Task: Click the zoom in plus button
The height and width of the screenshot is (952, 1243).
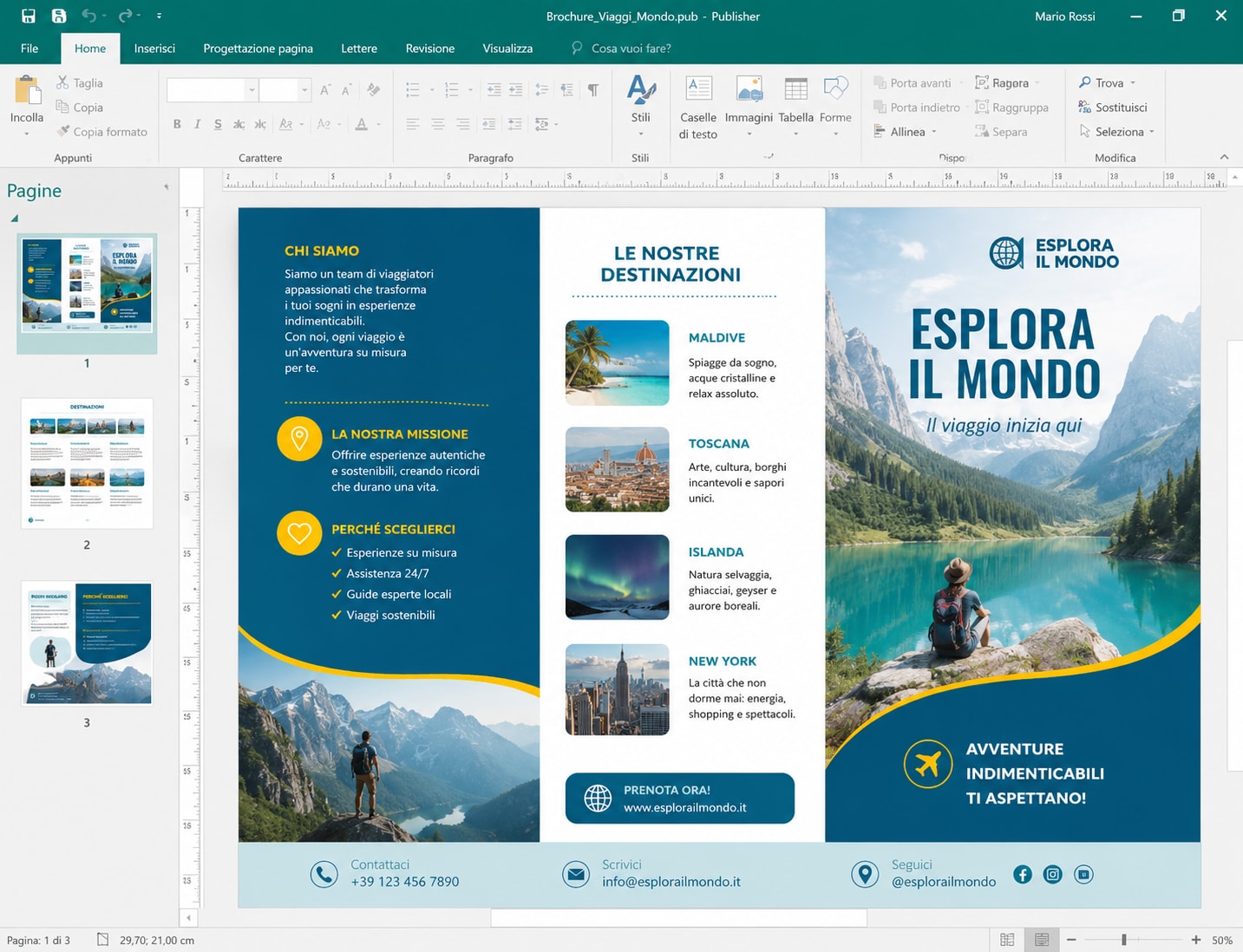Action: tap(1196, 940)
